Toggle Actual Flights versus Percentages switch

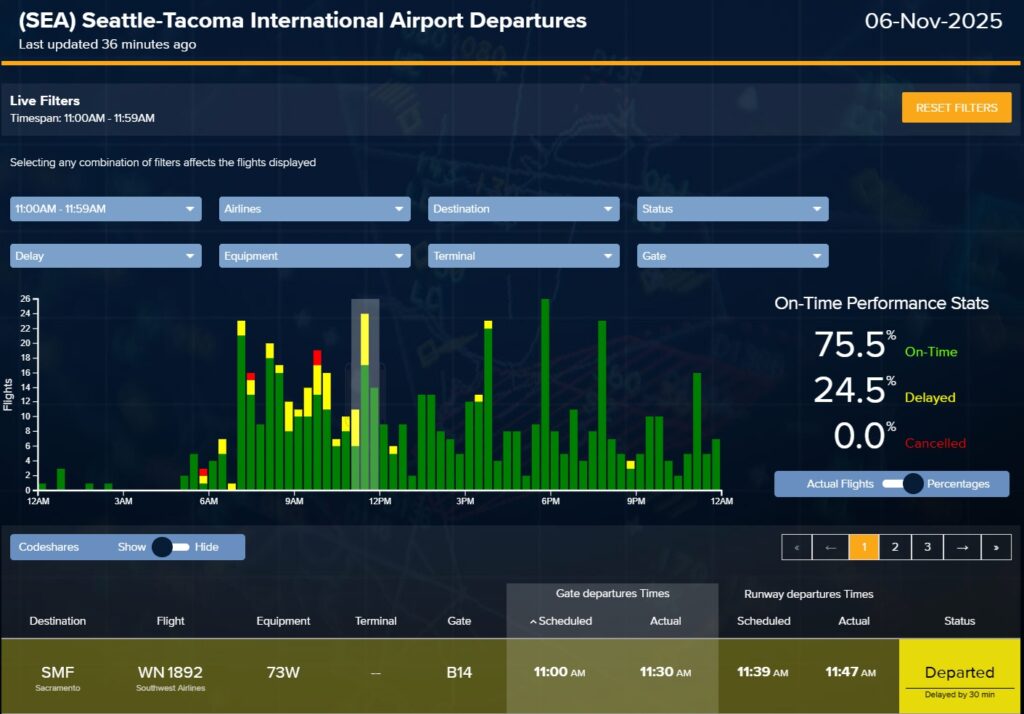(911, 484)
